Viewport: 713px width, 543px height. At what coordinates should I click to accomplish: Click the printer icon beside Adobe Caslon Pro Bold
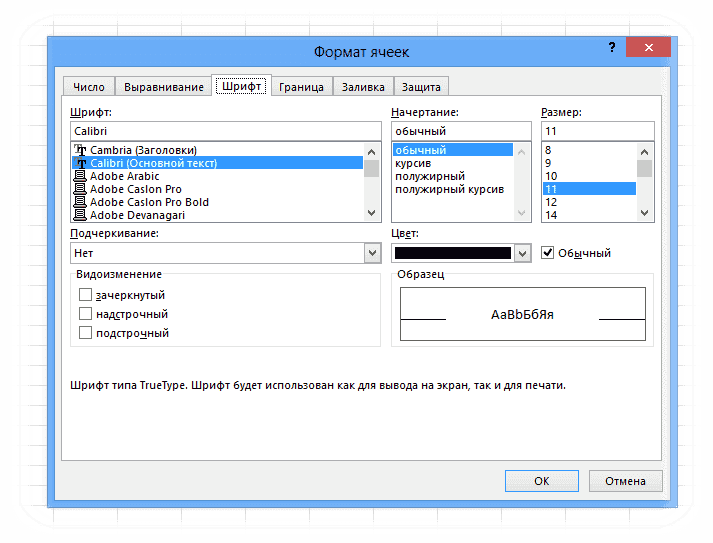click(80, 201)
